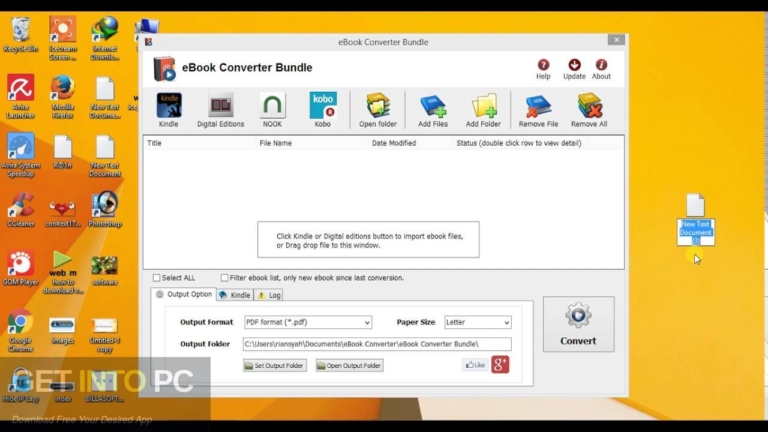Click the Add Folder toolbar icon
This screenshot has width=768, height=432.
(483, 110)
